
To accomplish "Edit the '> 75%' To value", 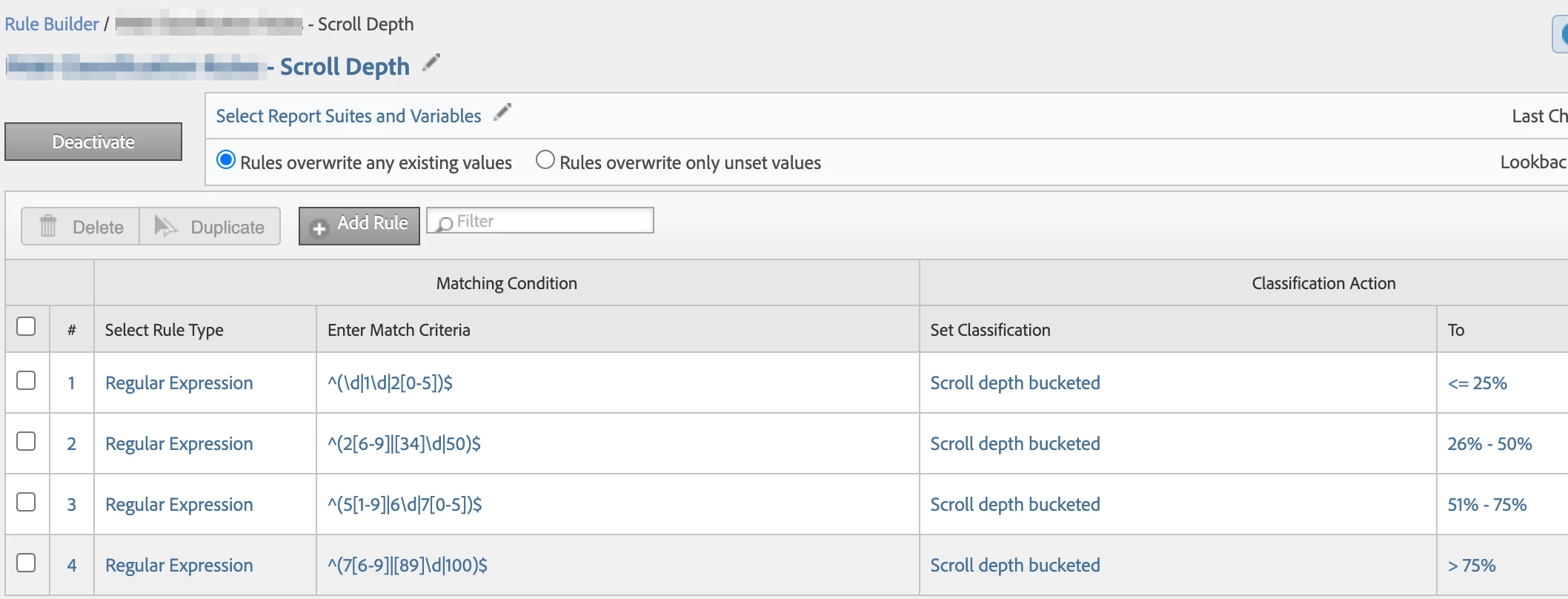I will pyautogui.click(x=1472, y=566).
